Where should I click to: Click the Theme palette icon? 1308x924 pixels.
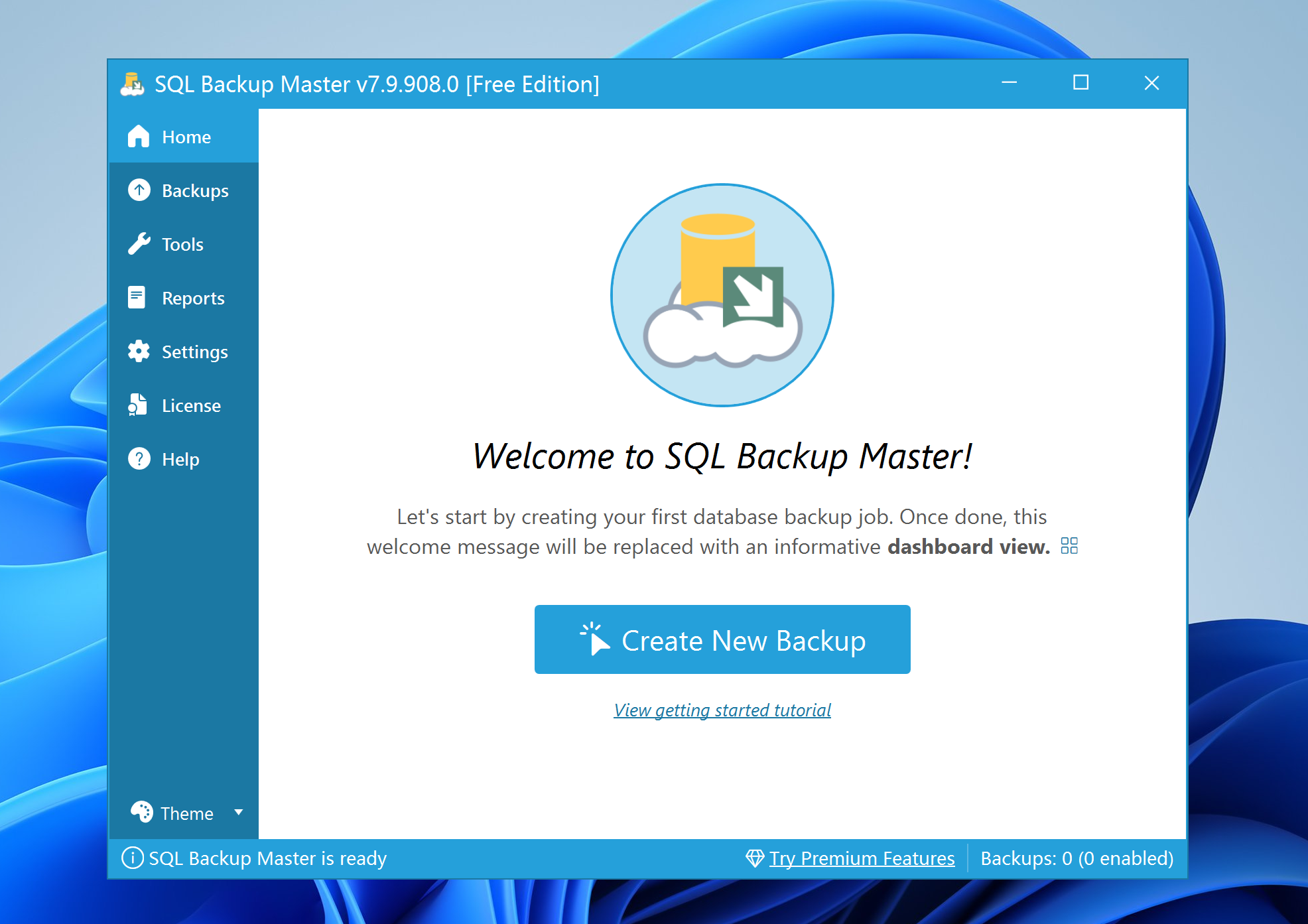tap(141, 812)
